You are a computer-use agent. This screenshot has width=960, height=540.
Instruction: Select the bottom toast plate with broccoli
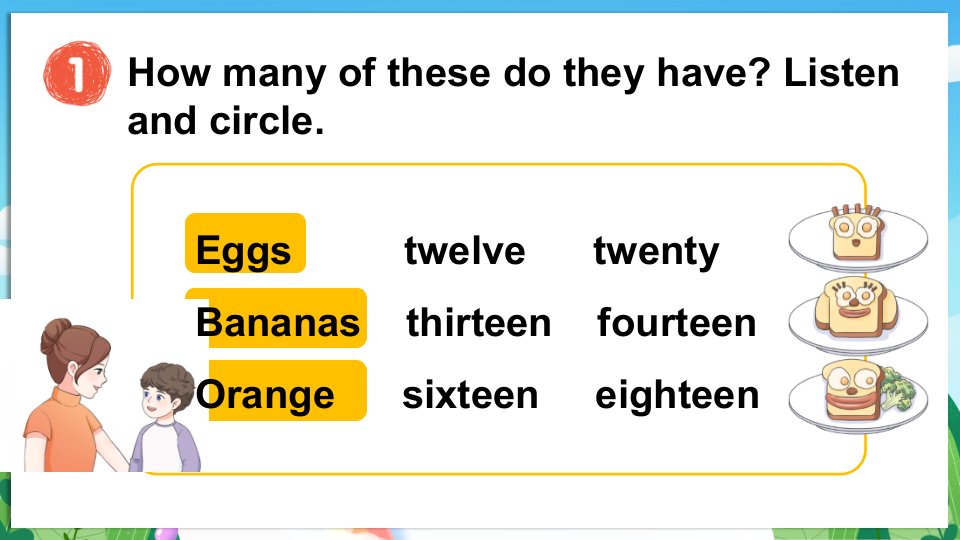click(x=858, y=396)
